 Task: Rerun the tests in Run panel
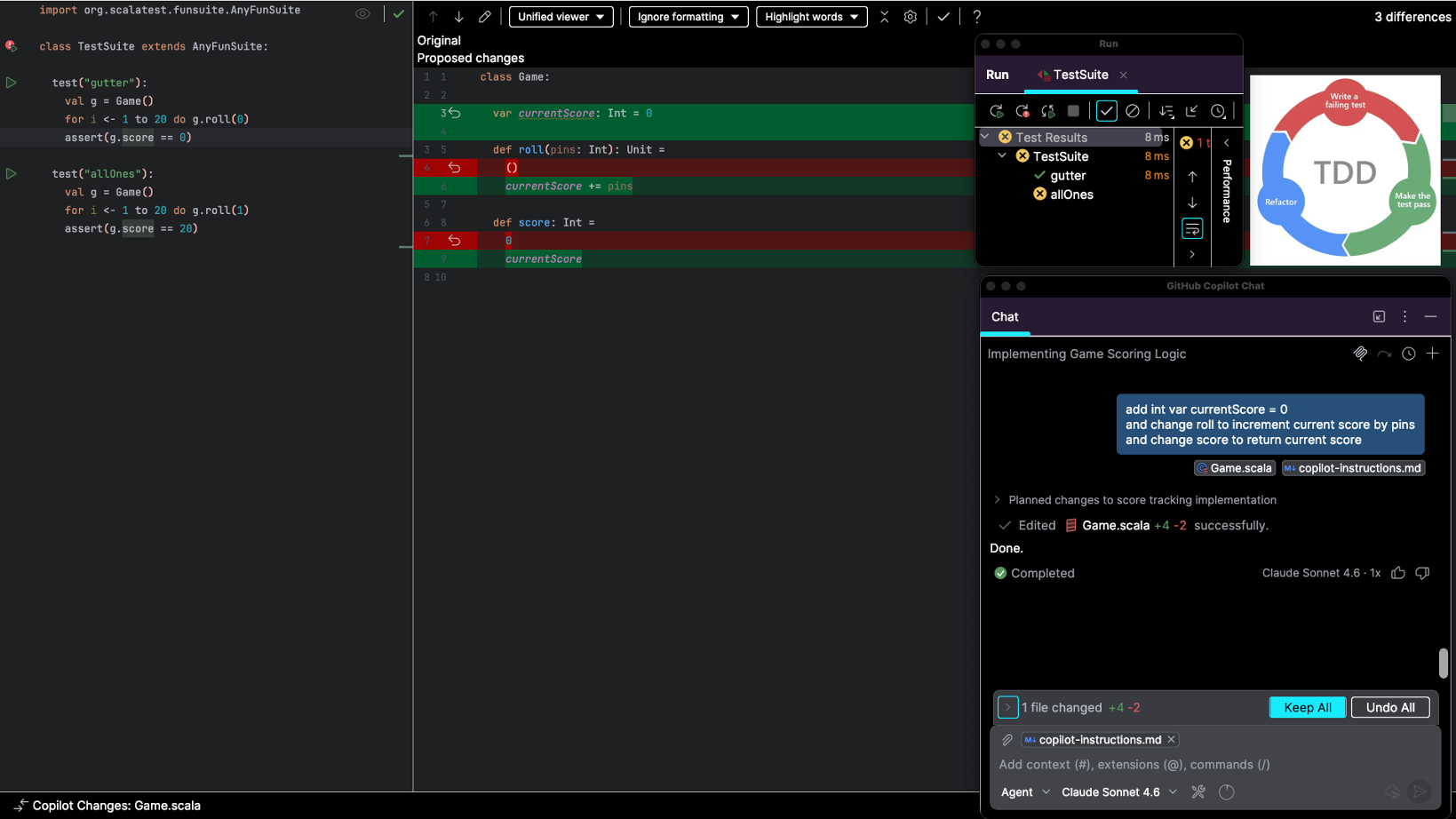(x=996, y=111)
